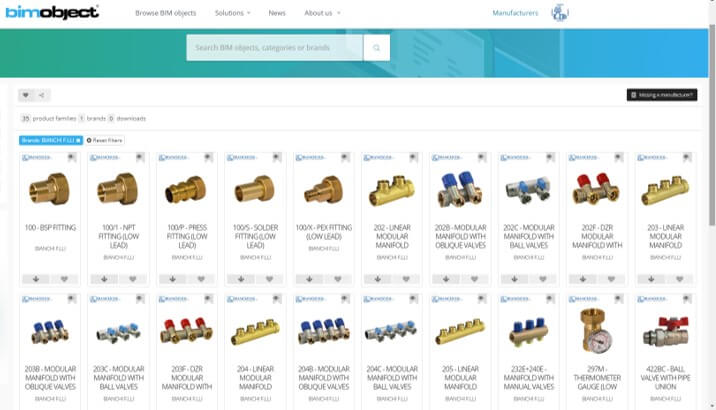
Task: Expand the Solutions dropdown menu
Action: click(x=233, y=13)
